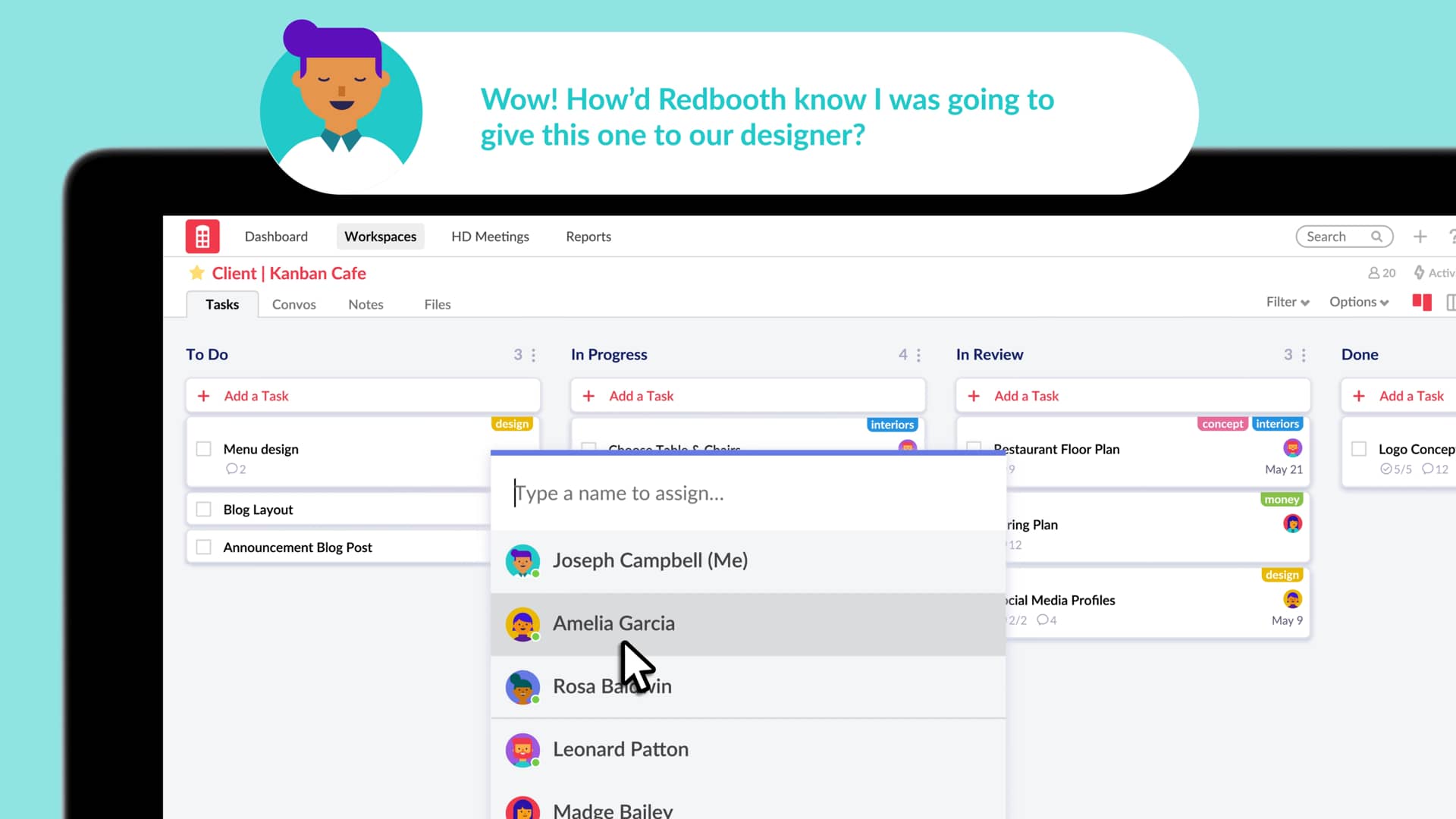
Task: Focus the Type a name to assign field
Action: [748, 494]
